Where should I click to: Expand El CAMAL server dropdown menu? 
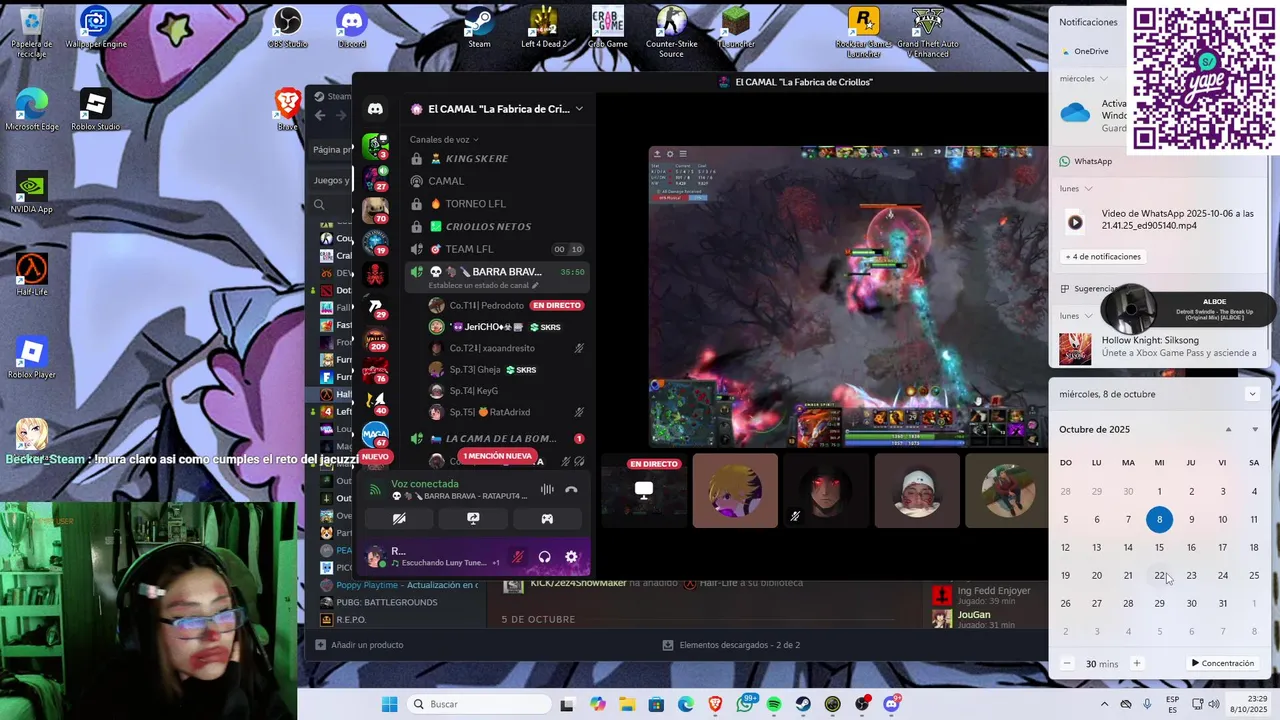578,109
